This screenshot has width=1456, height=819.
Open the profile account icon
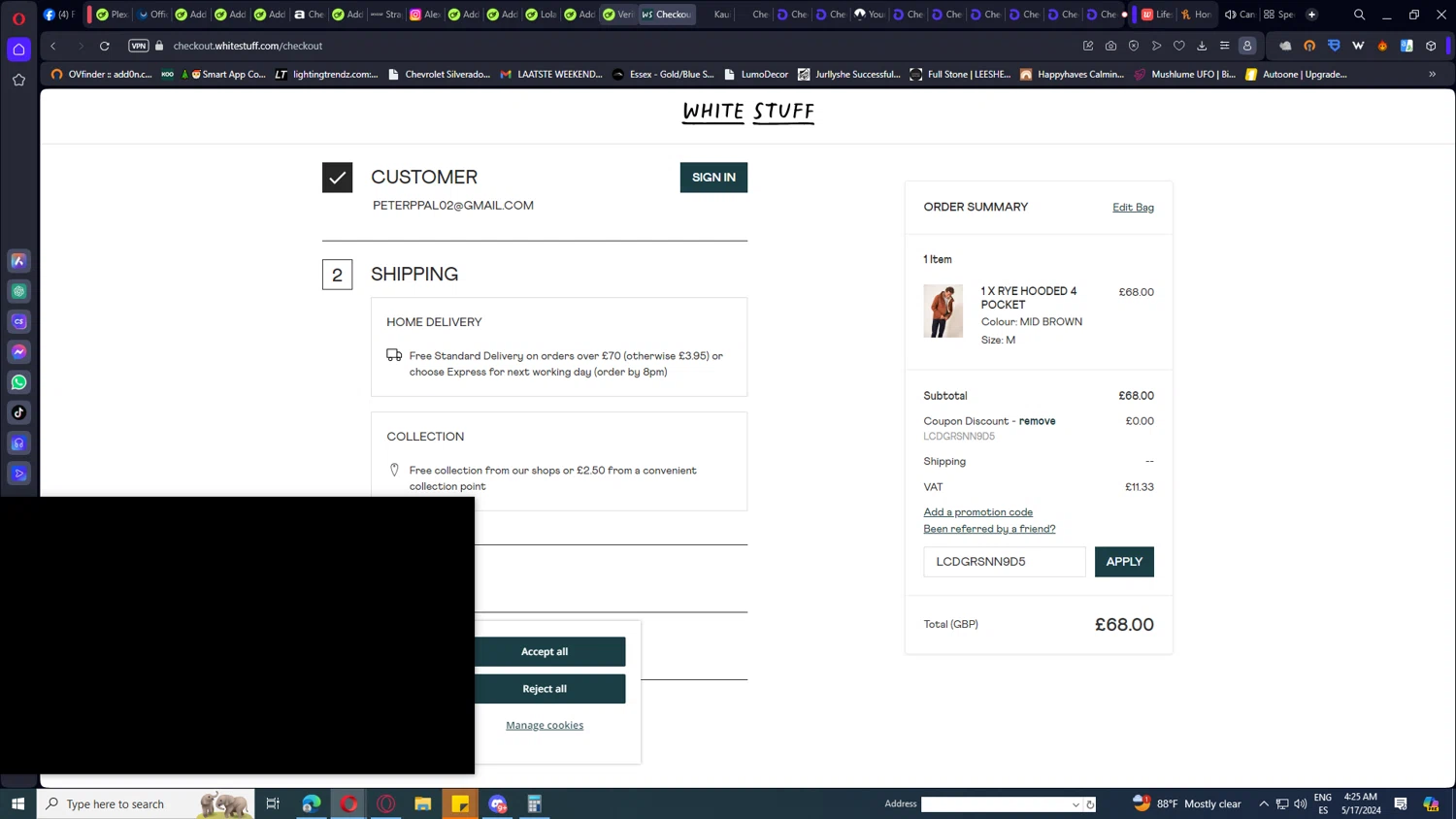pos(1247,46)
